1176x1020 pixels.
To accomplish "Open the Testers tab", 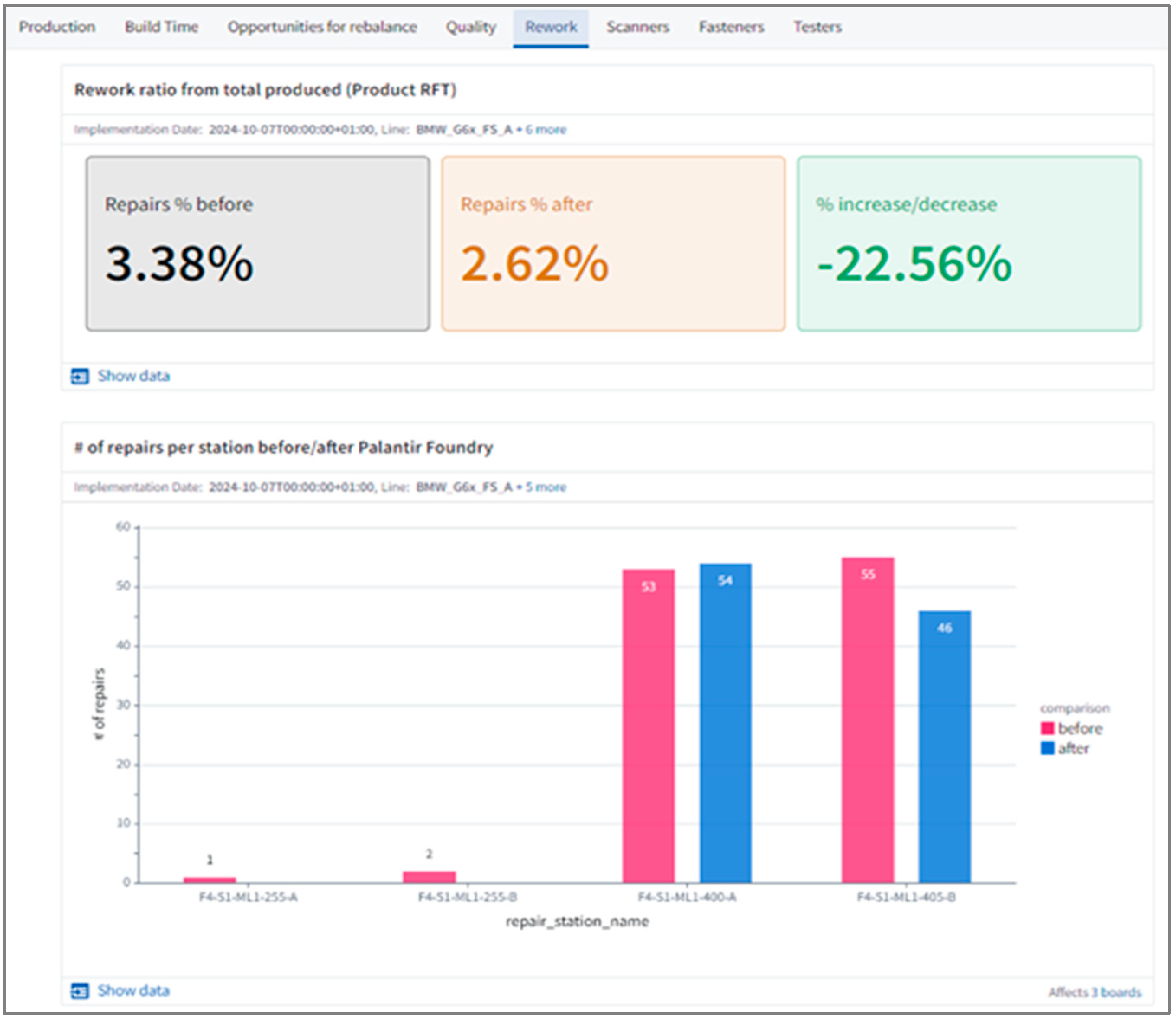I will [817, 27].
